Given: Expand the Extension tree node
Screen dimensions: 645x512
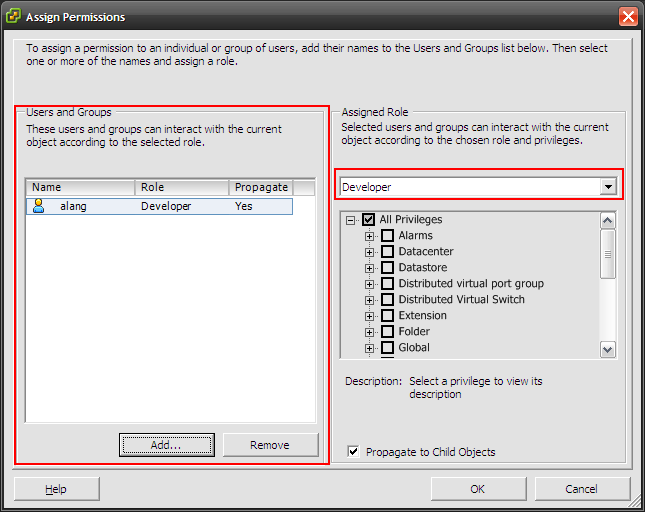Looking at the screenshot, I should click(x=369, y=317).
